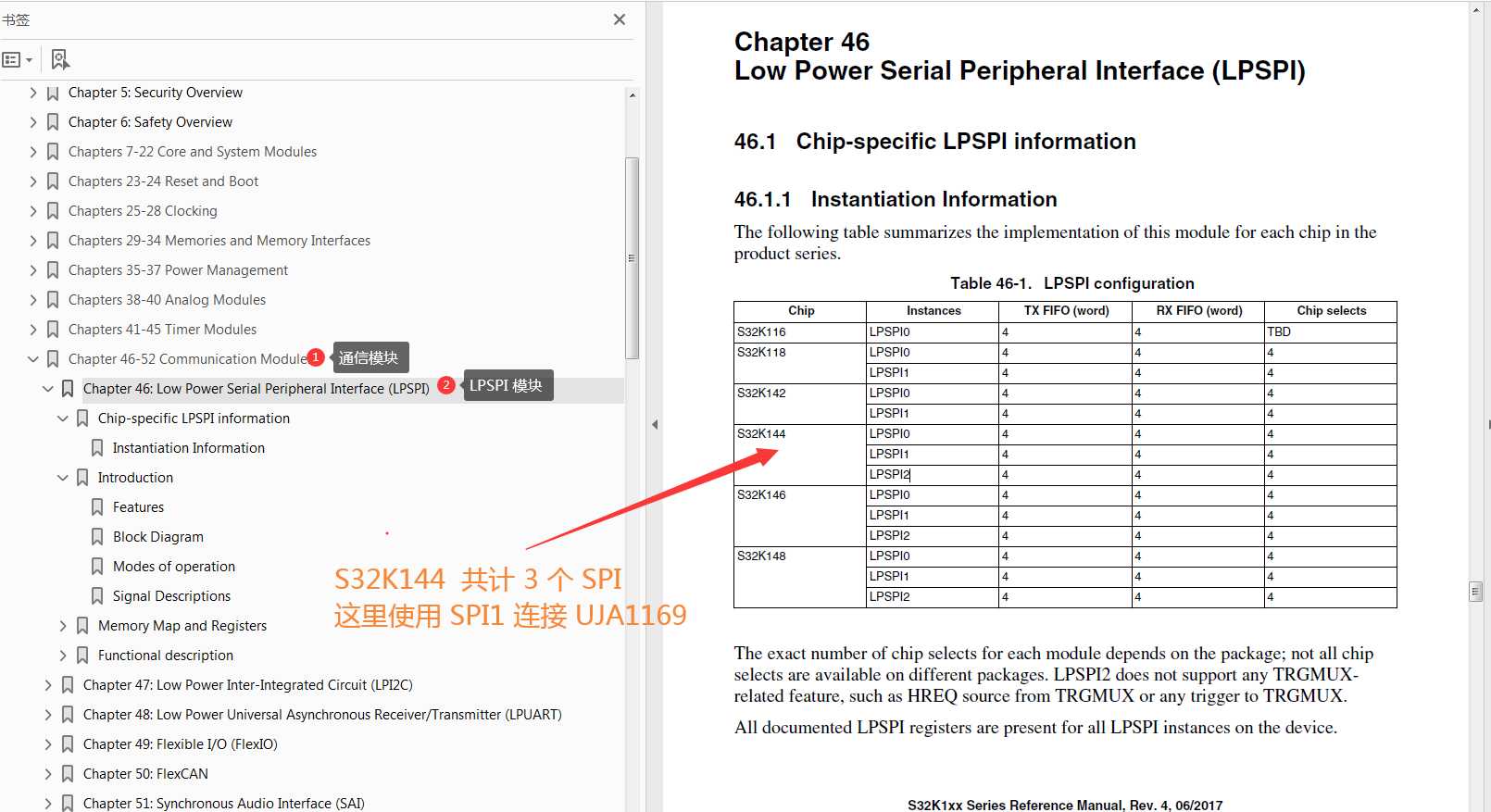
Task: Click the document vertical scrollbar thumb
Action: 1475,592
